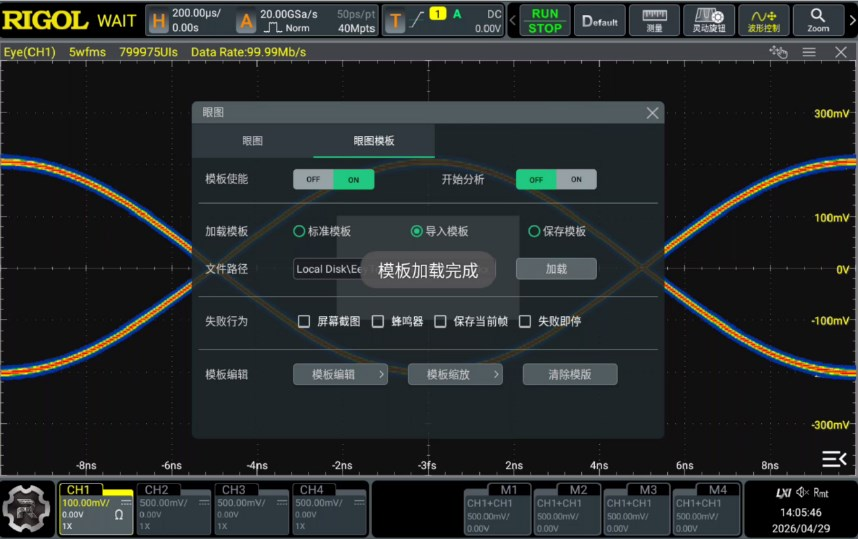Check the 屏幕截图 screenshot checkbox
The width and height of the screenshot is (858, 539).
click(304, 321)
